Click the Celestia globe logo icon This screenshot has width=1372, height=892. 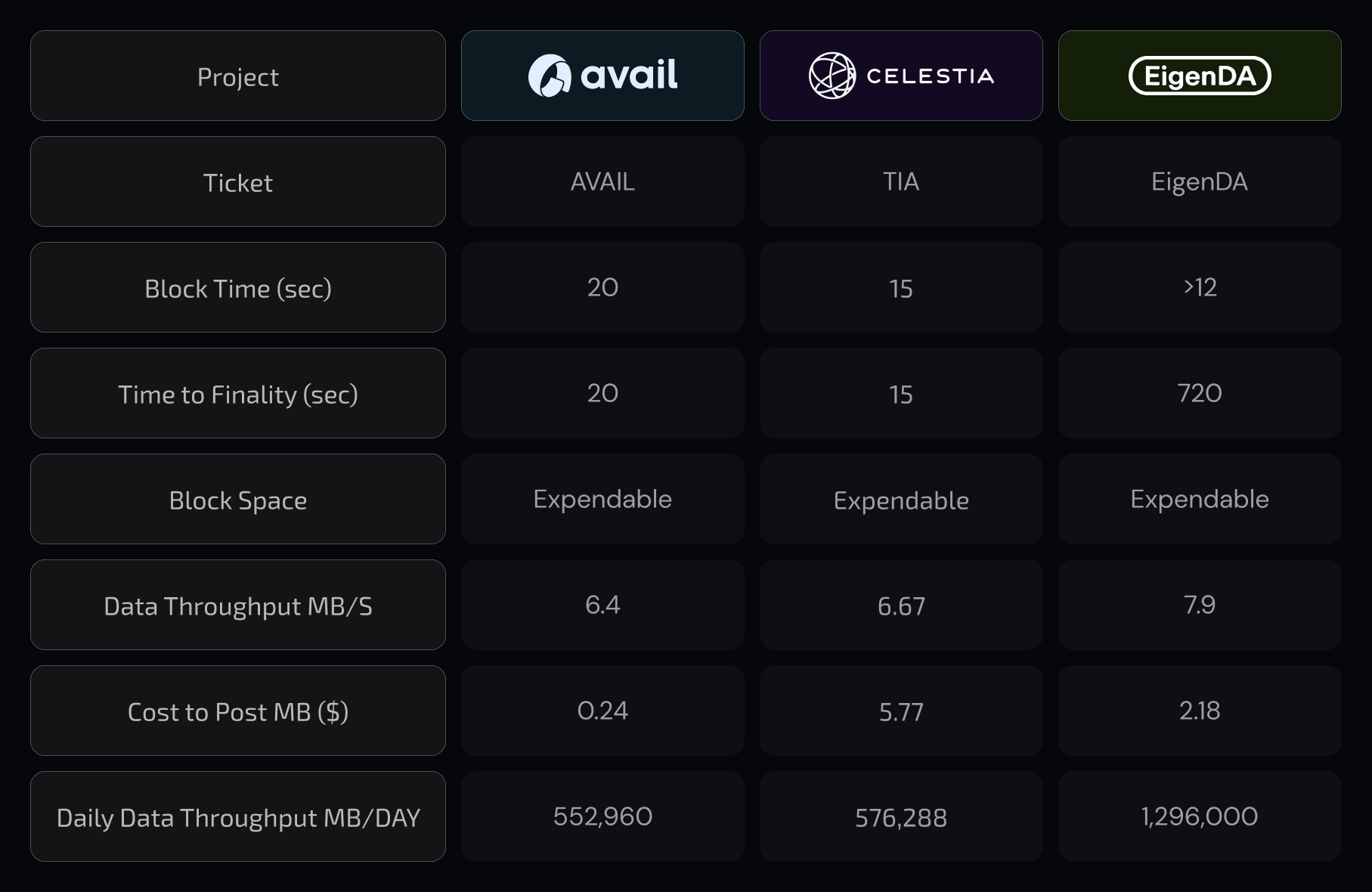(832, 76)
